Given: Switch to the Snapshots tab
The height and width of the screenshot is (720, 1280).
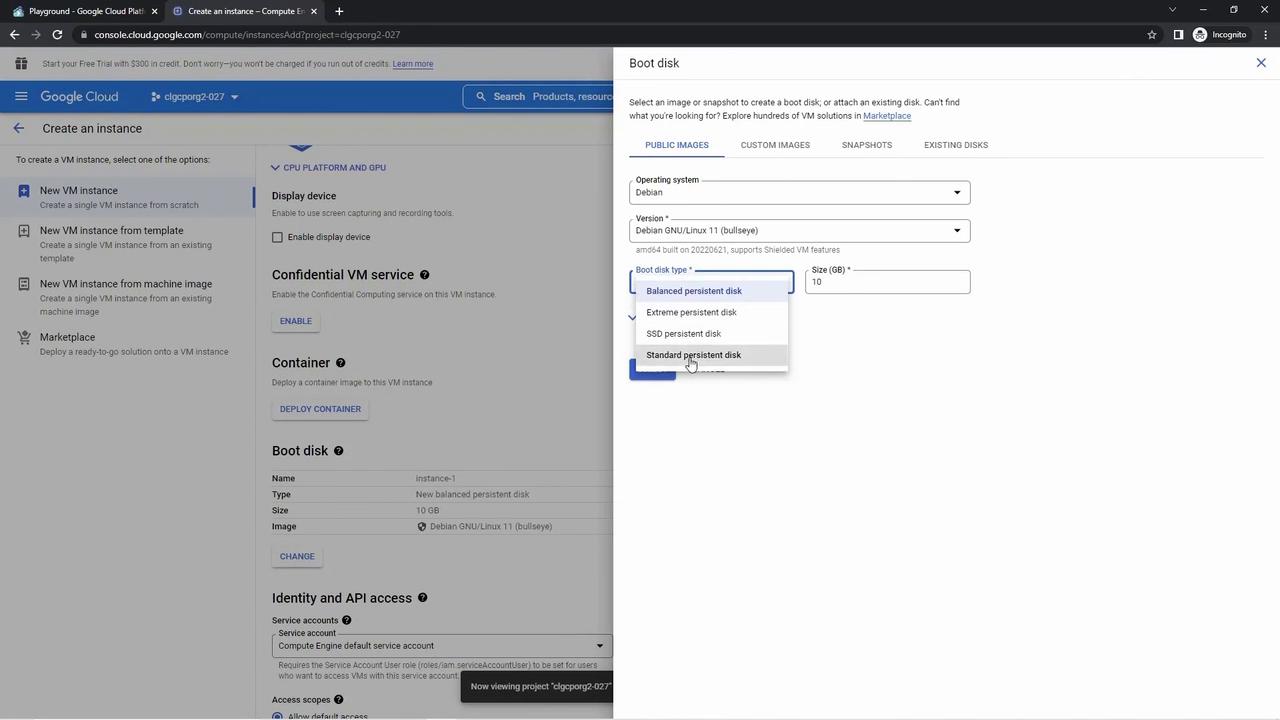Looking at the screenshot, I should pyautogui.click(x=867, y=145).
